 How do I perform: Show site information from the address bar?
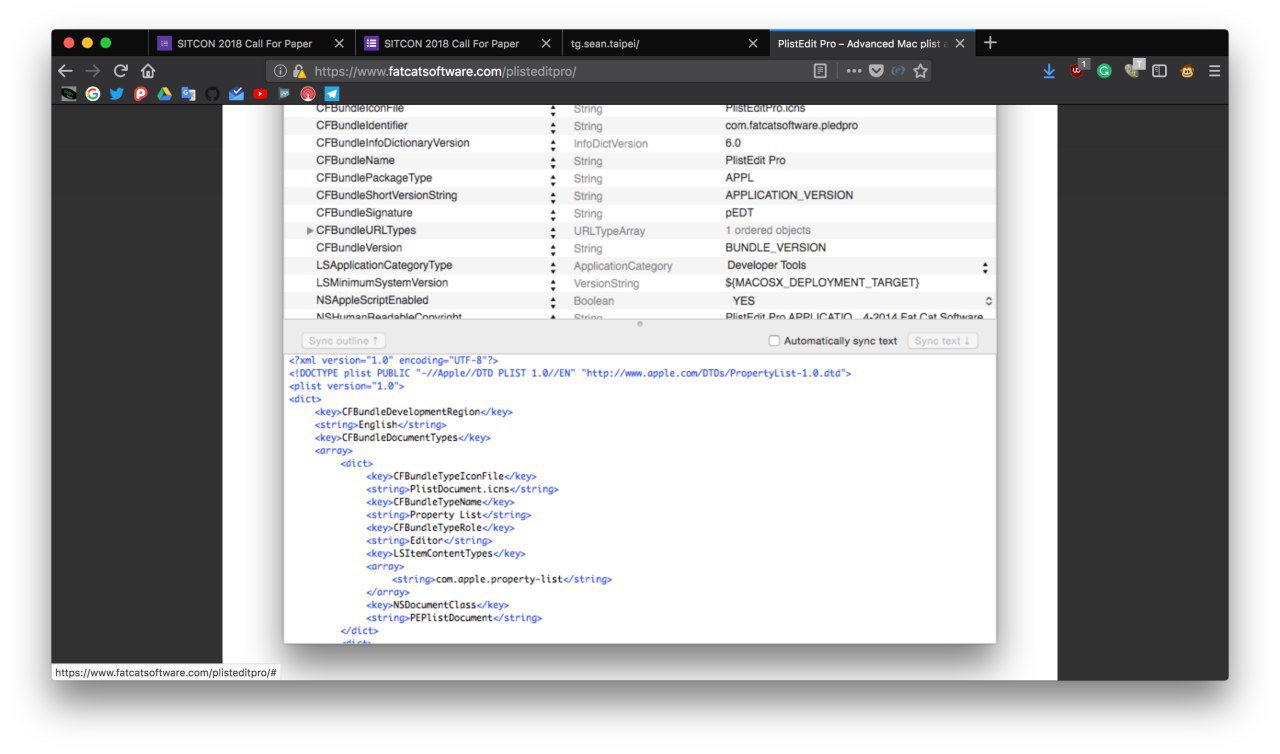click(x=280, y=71)
